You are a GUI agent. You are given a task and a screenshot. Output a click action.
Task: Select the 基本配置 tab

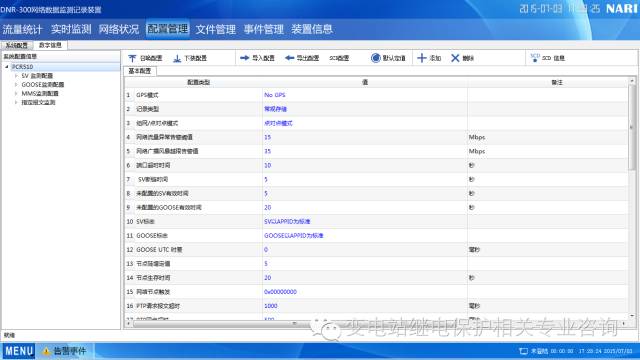tap(140, 71)
